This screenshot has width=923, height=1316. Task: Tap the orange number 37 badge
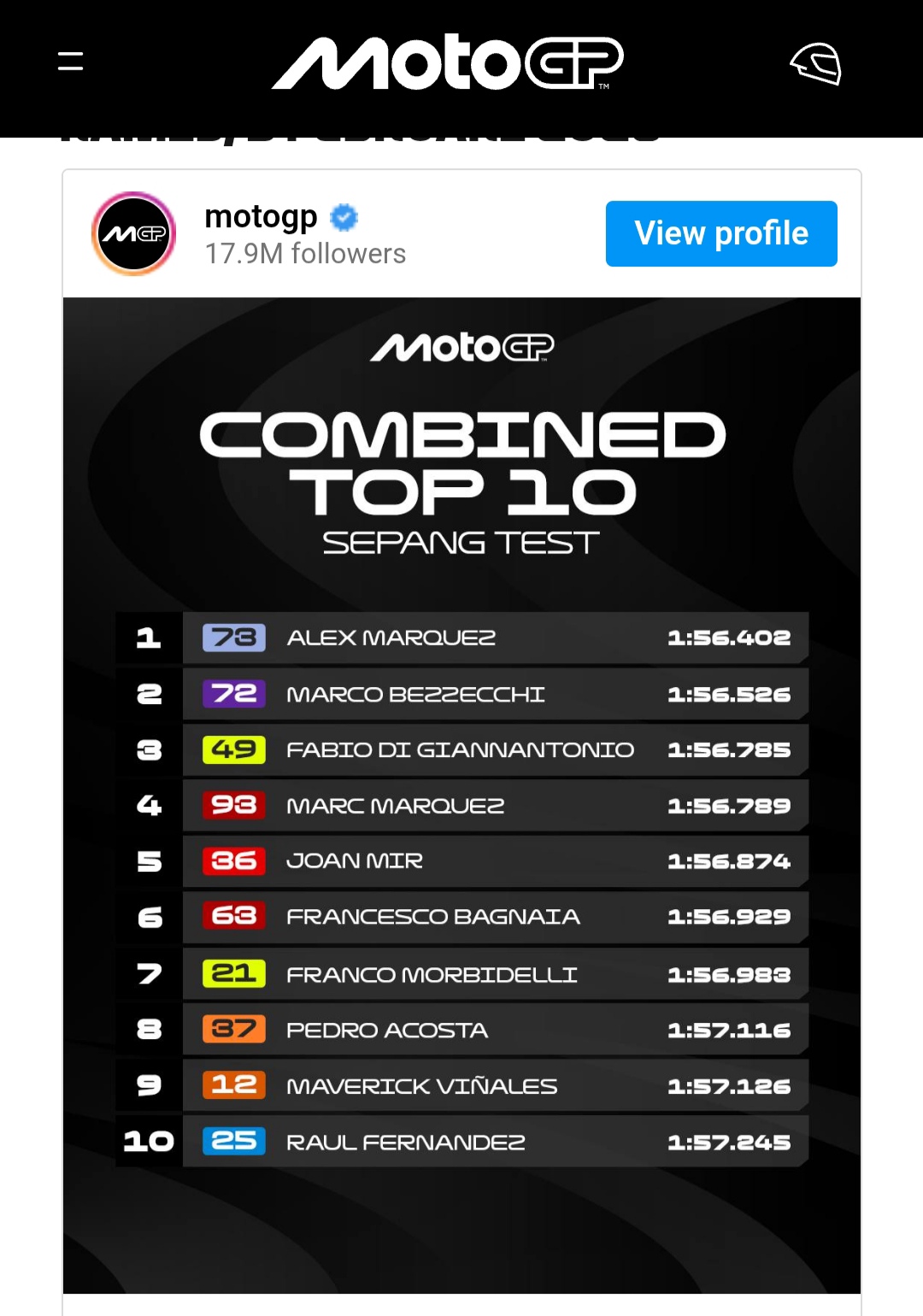pos(234,1029)
